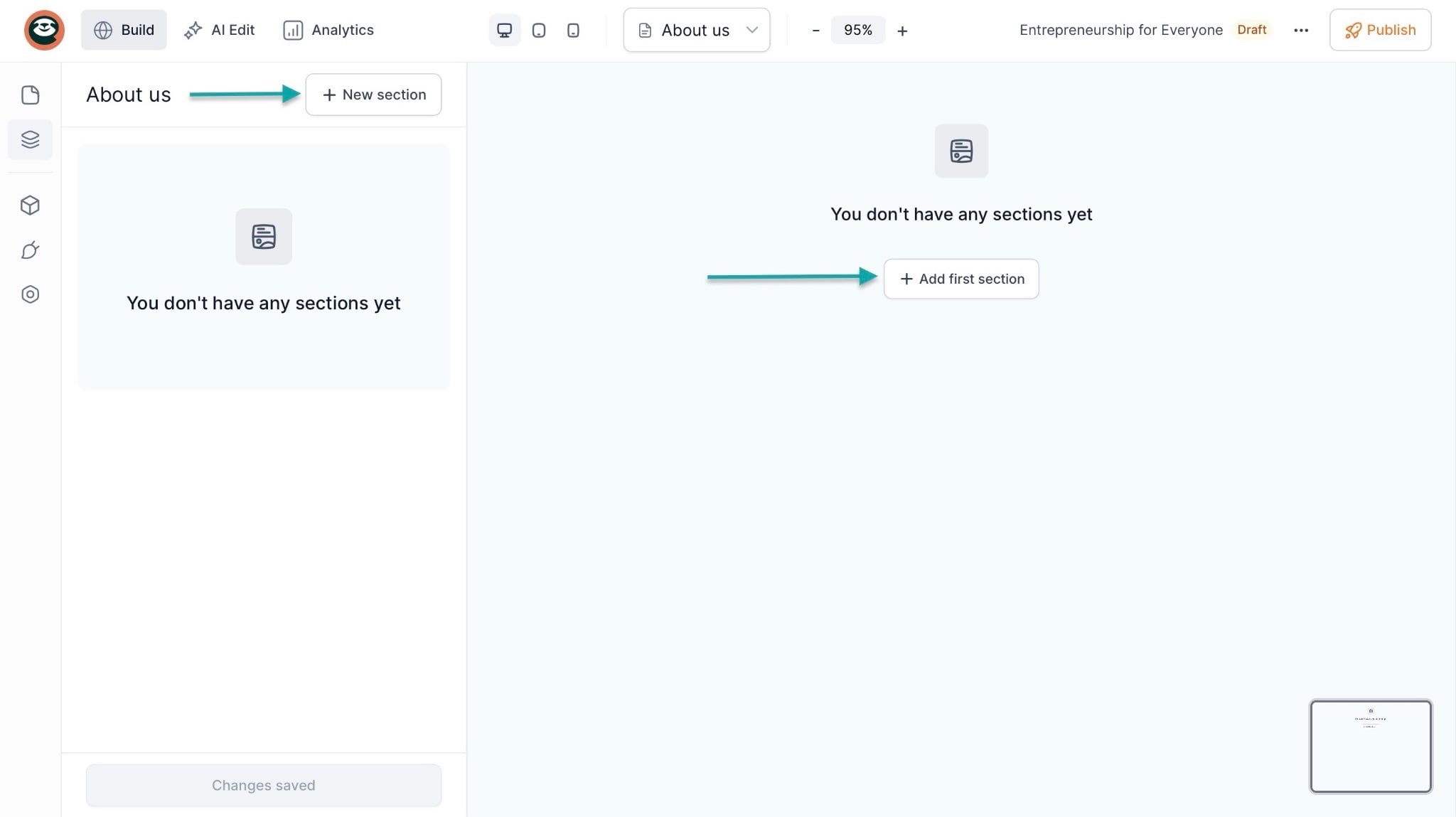
Task: Click the 95% zoom value
Action: (858, 30)
